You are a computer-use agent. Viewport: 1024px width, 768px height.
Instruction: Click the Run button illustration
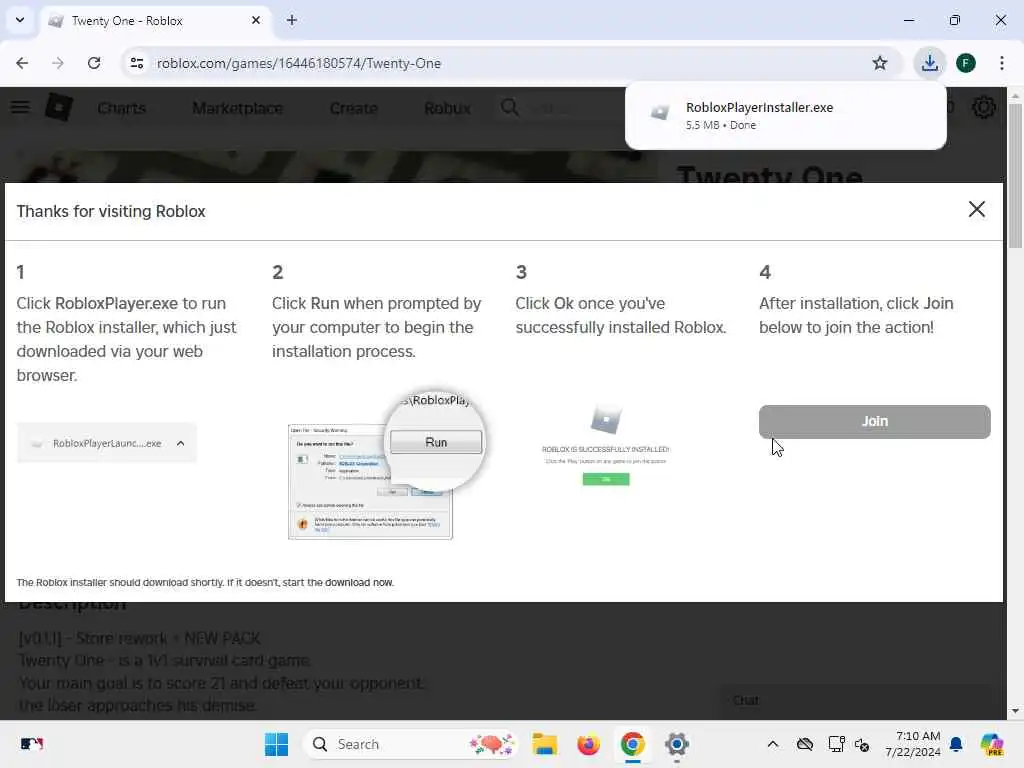click(436, 442)
